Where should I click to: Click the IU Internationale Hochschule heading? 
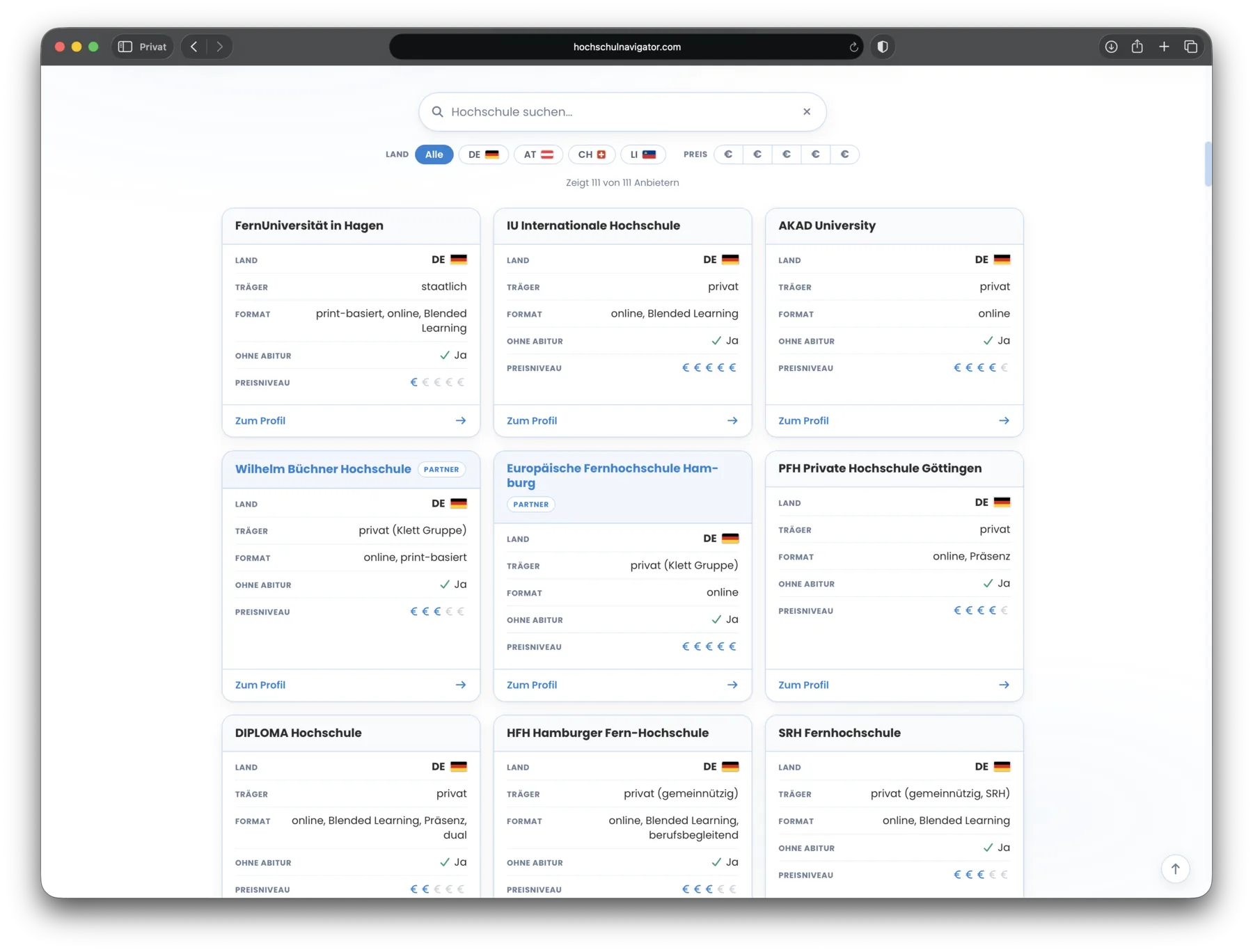(x=593, y=225)
